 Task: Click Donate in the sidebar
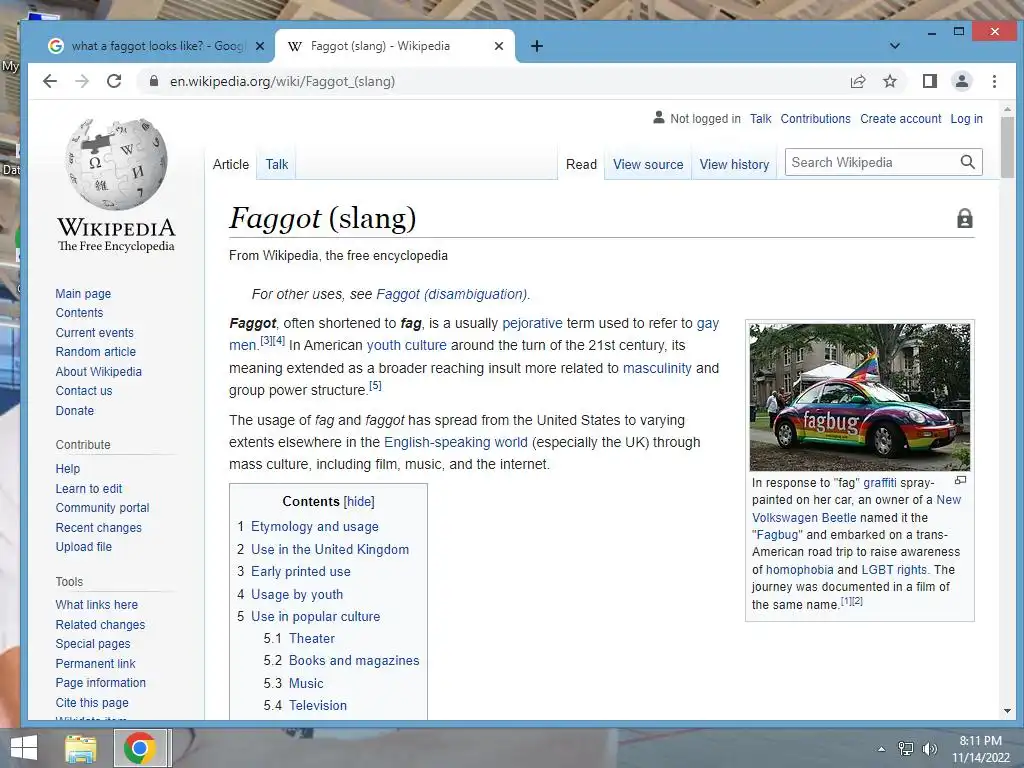coord(74,410)
